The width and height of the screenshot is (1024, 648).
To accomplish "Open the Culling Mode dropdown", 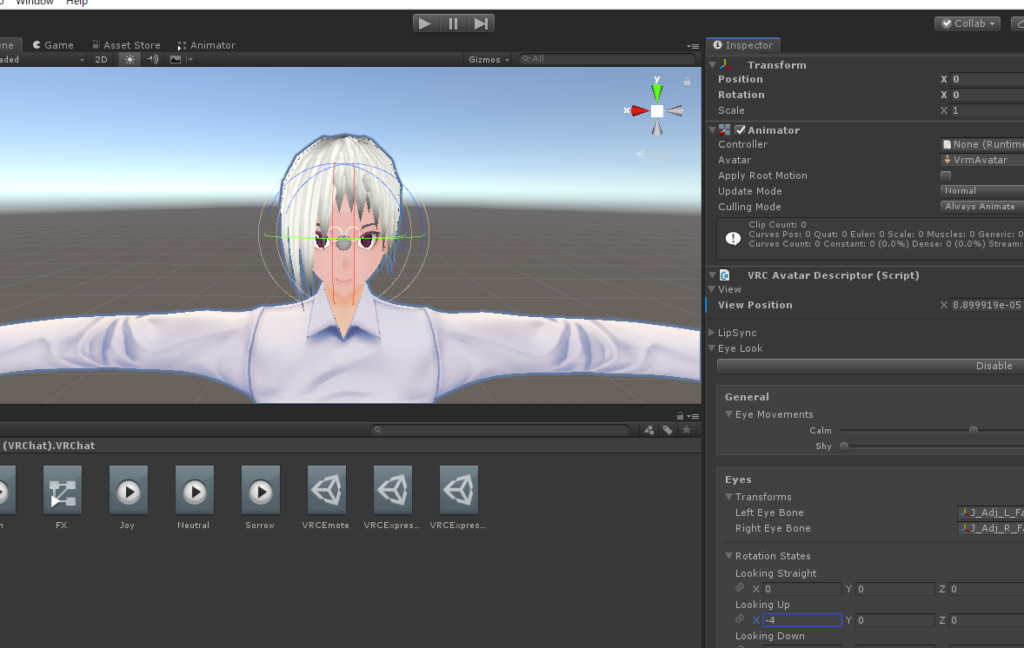I will [982, 206].
